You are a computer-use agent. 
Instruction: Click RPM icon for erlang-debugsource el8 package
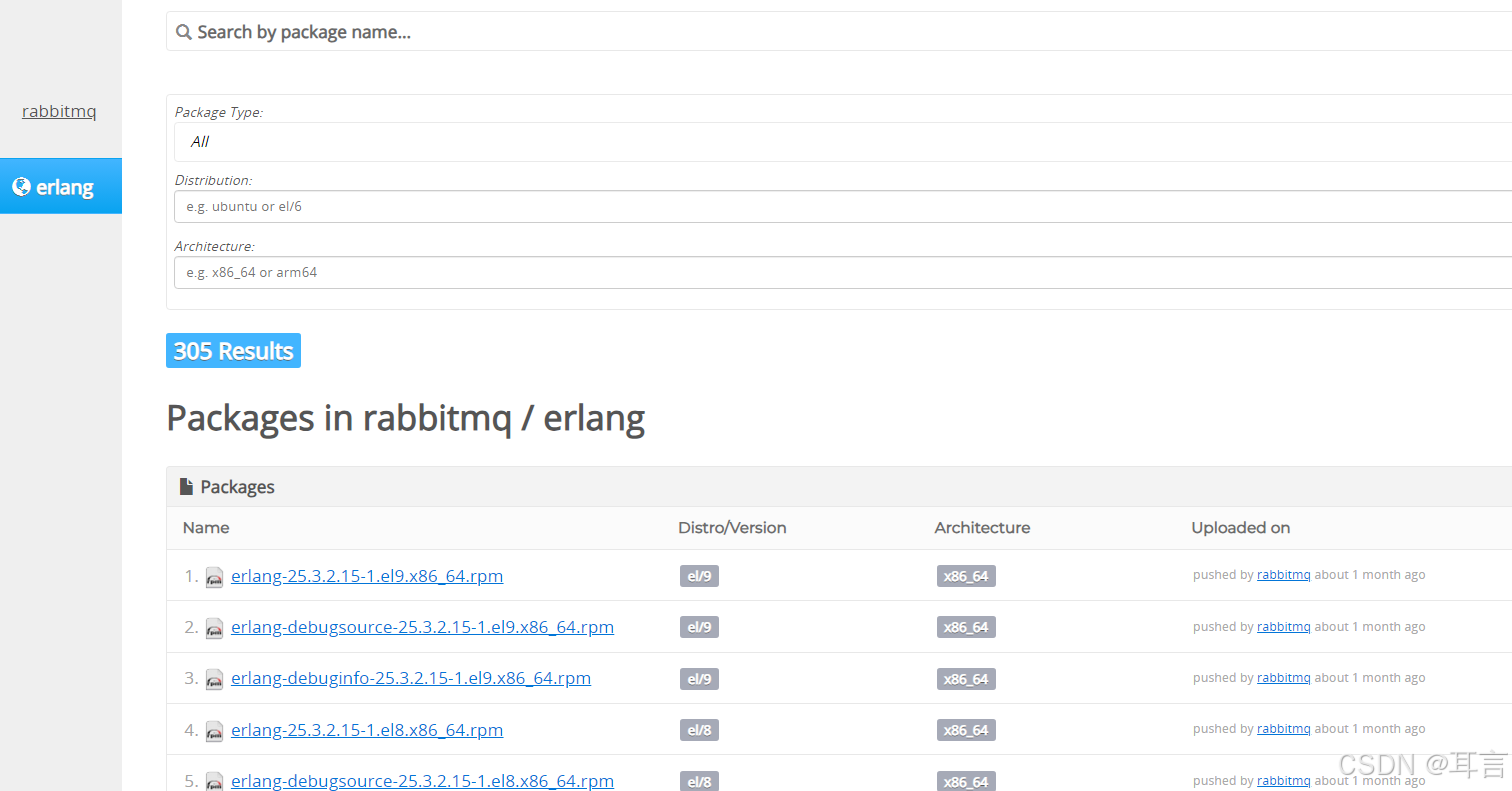point(214,781)
